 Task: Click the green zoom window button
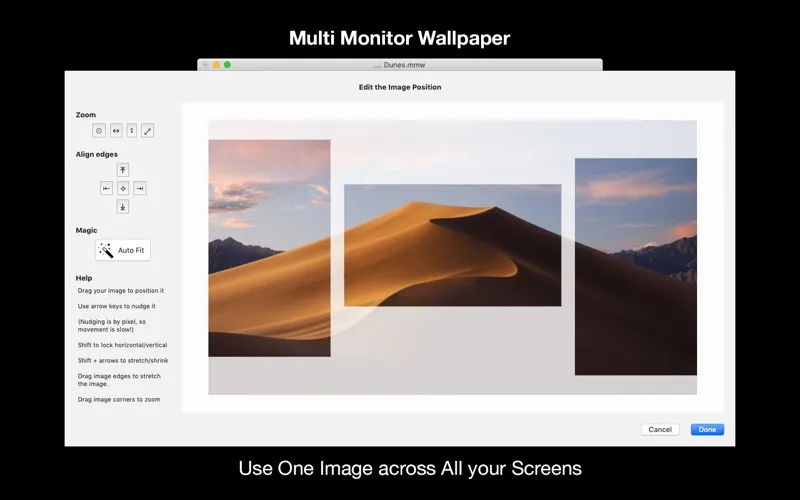pos(228,65)
